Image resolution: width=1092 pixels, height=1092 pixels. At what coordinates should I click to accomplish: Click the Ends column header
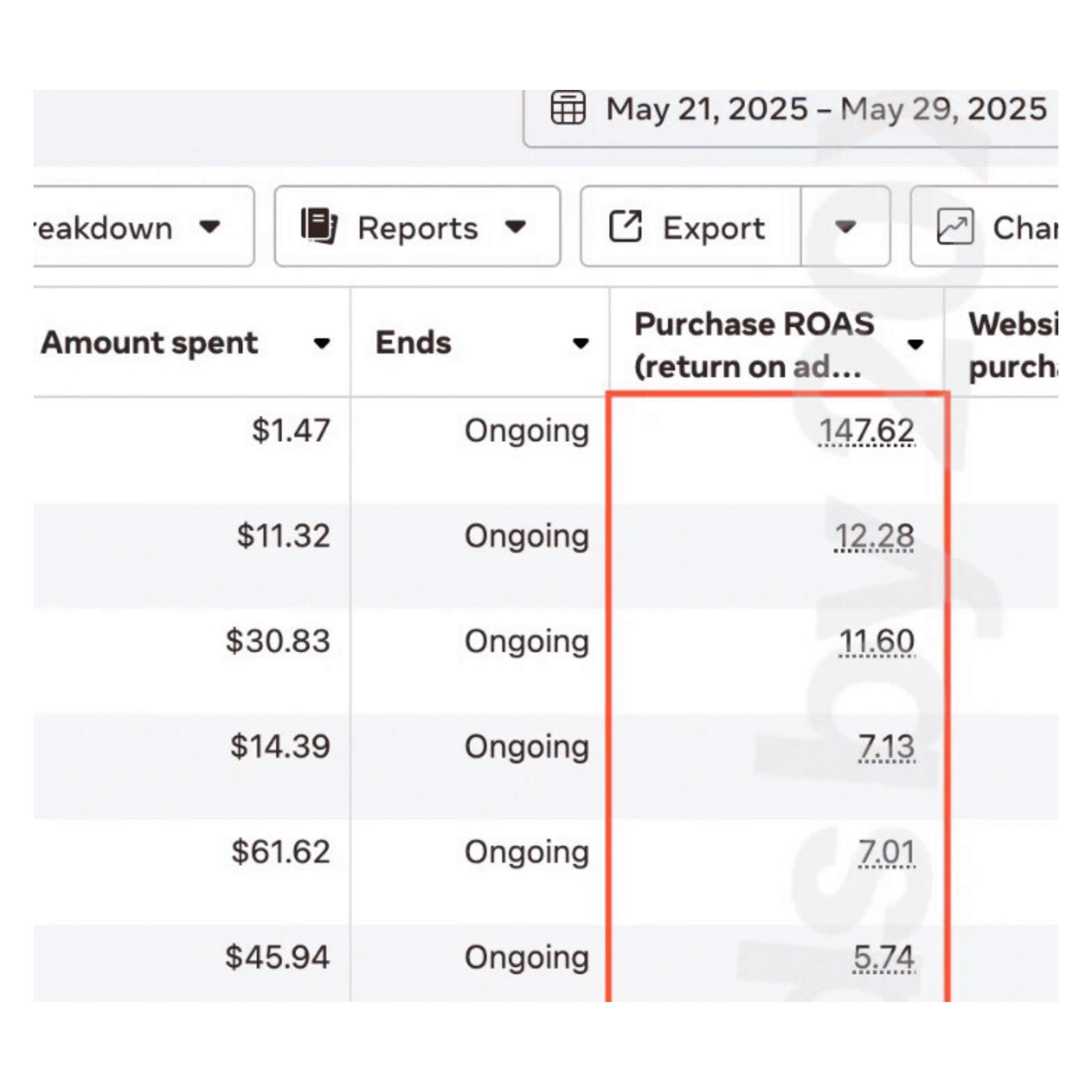click(x=414, y=343)
